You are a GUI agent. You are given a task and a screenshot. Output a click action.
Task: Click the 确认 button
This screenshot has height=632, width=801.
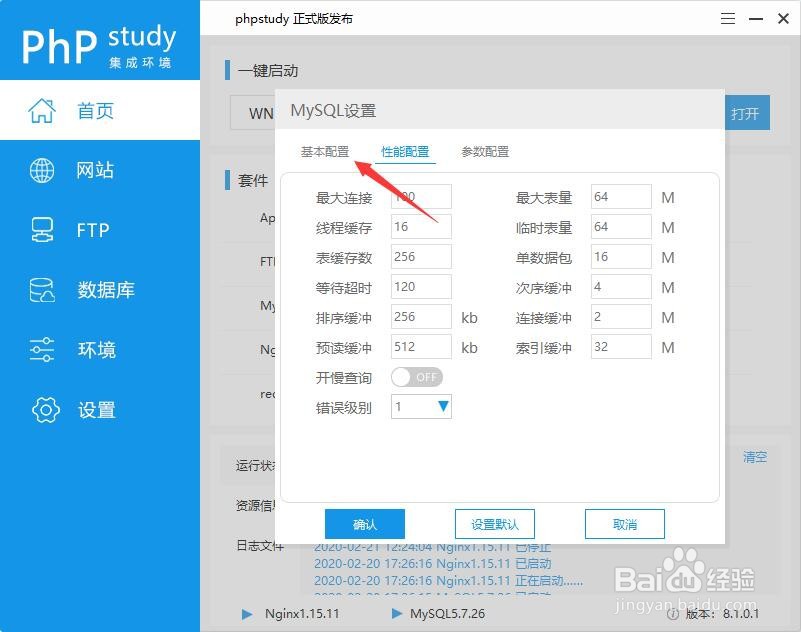point(365,524)
